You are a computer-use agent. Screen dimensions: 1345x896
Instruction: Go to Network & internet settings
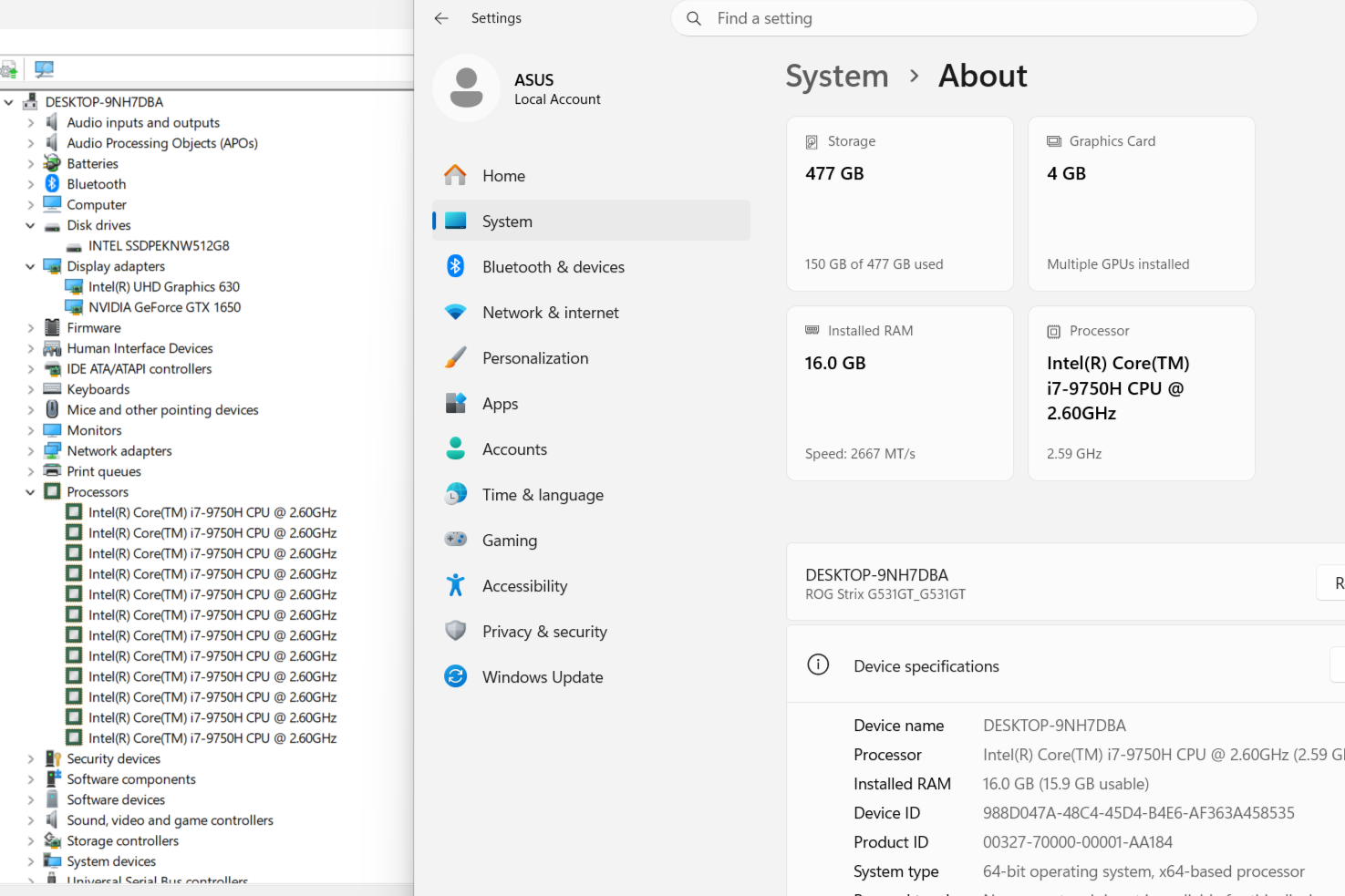point(591,312)
